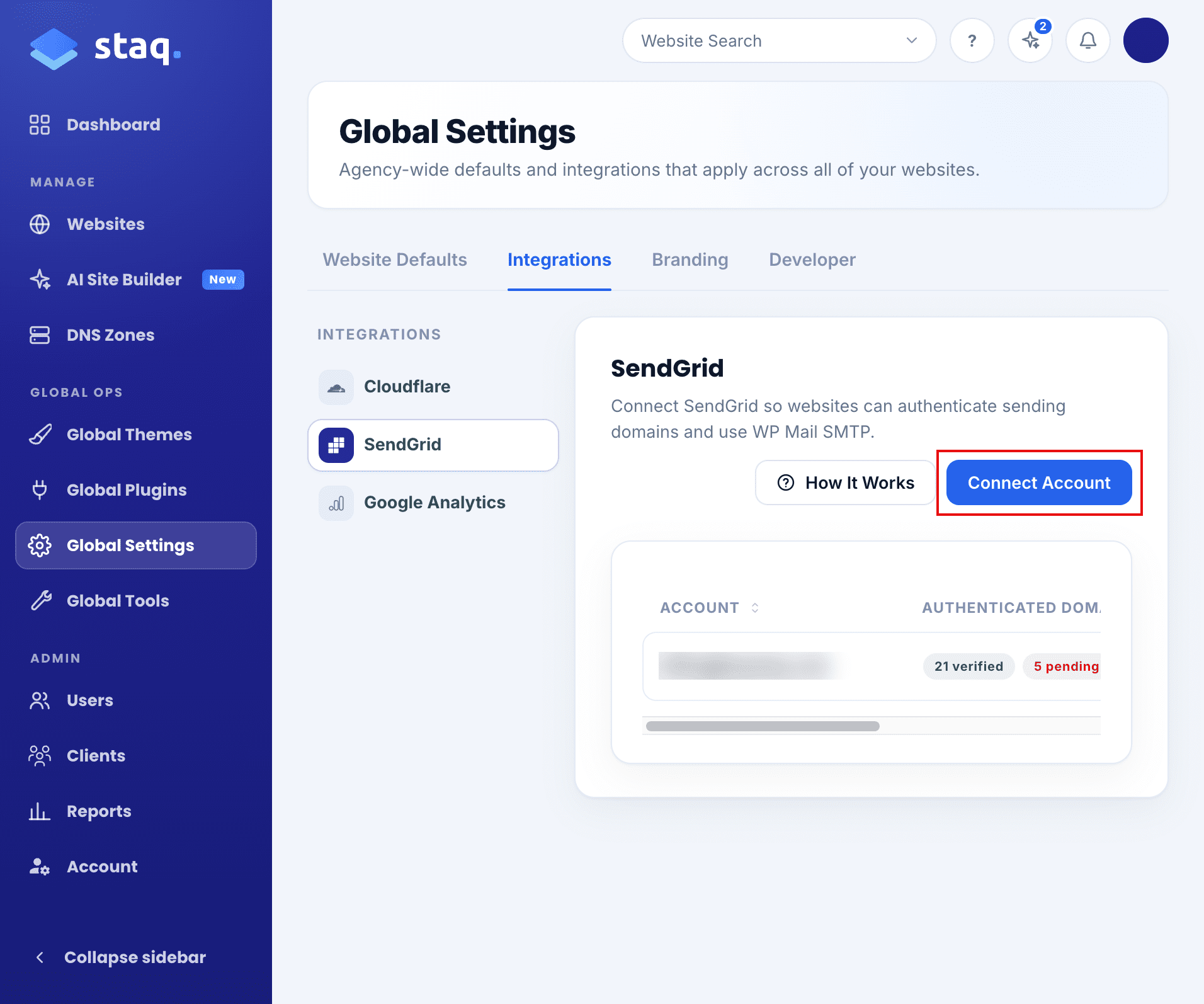Click the Global Settings gear icon
Screen dimensions: 1204x1004
pos(40,545)
